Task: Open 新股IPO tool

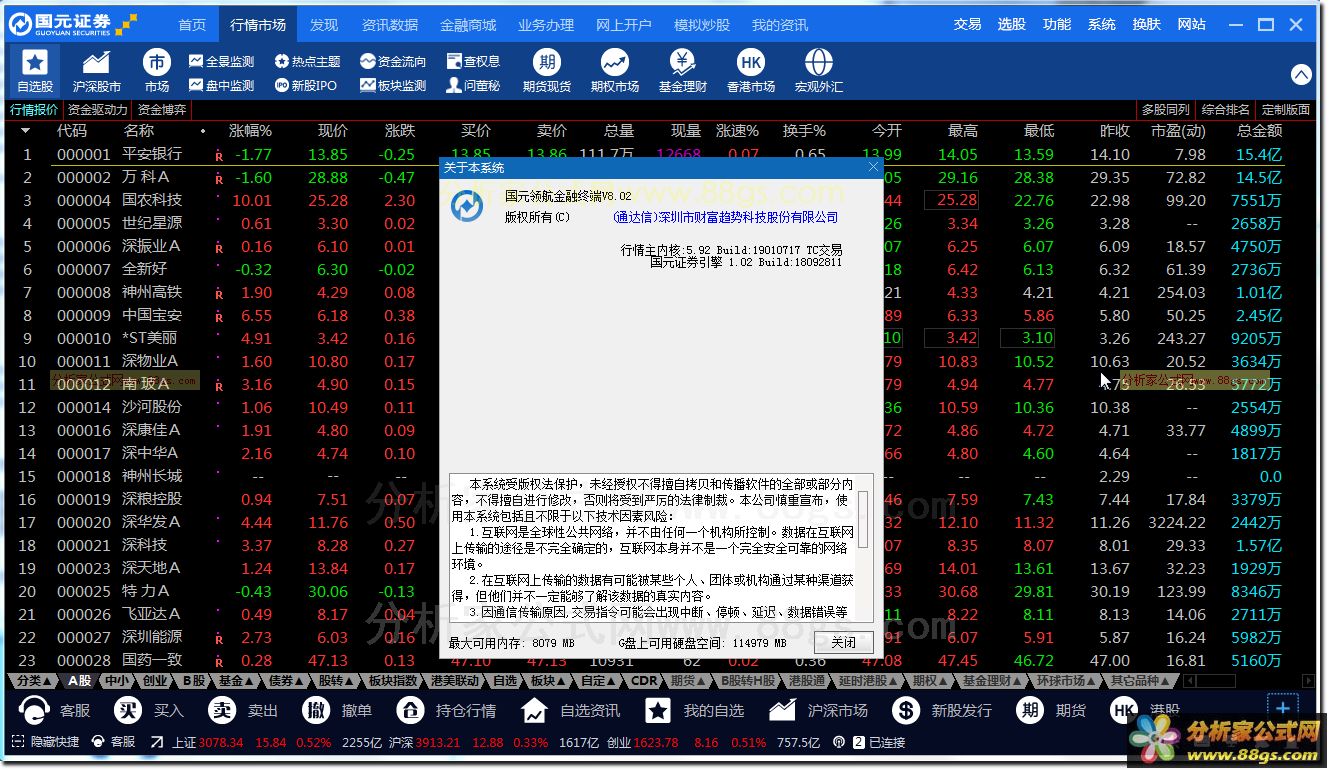Action: coord(306,86)
